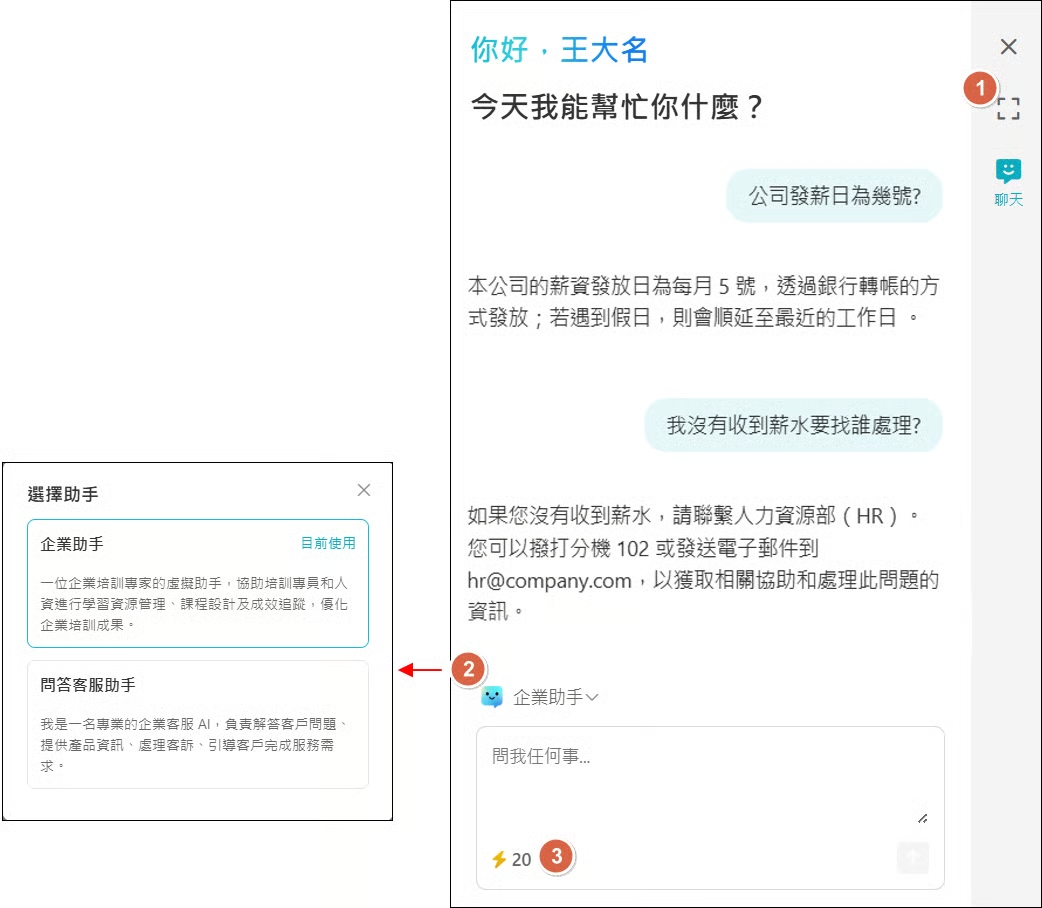1042x908 pixels.
Task: Click the chevron beside 企業助手
Action: click(x=591, y=698)
